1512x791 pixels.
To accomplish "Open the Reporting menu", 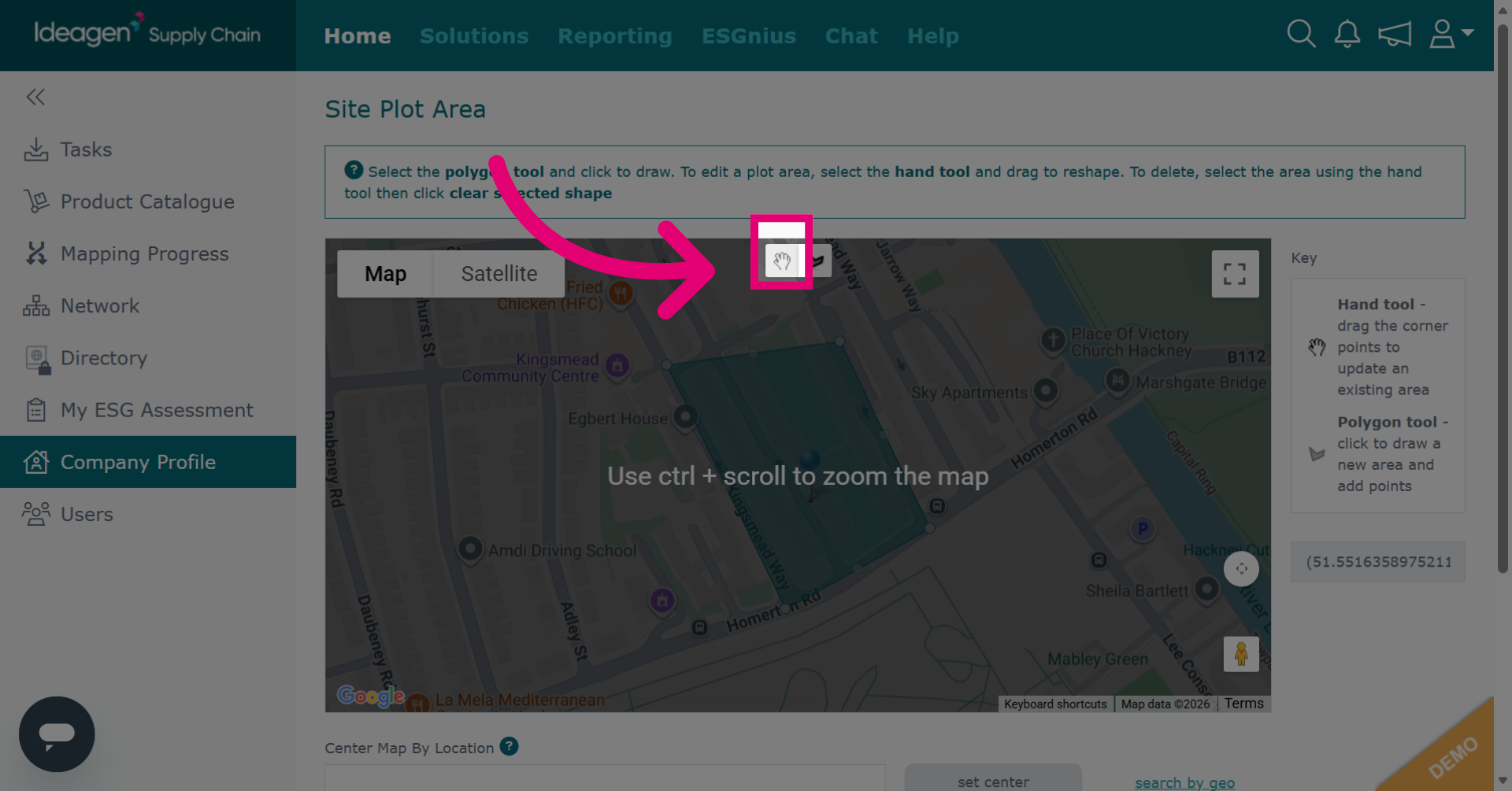I will tap(615, 35).
